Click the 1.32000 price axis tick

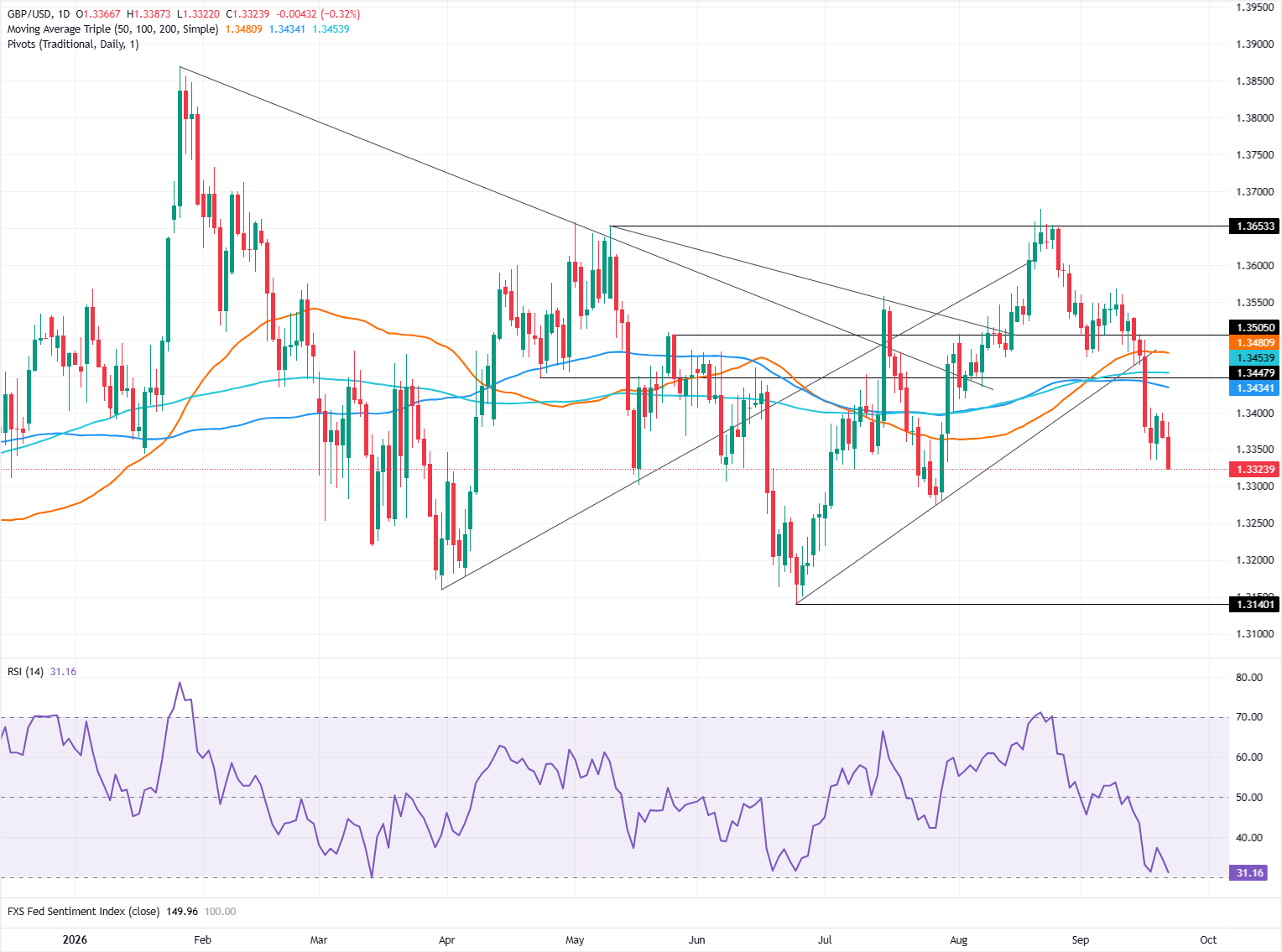point(1255,560)
